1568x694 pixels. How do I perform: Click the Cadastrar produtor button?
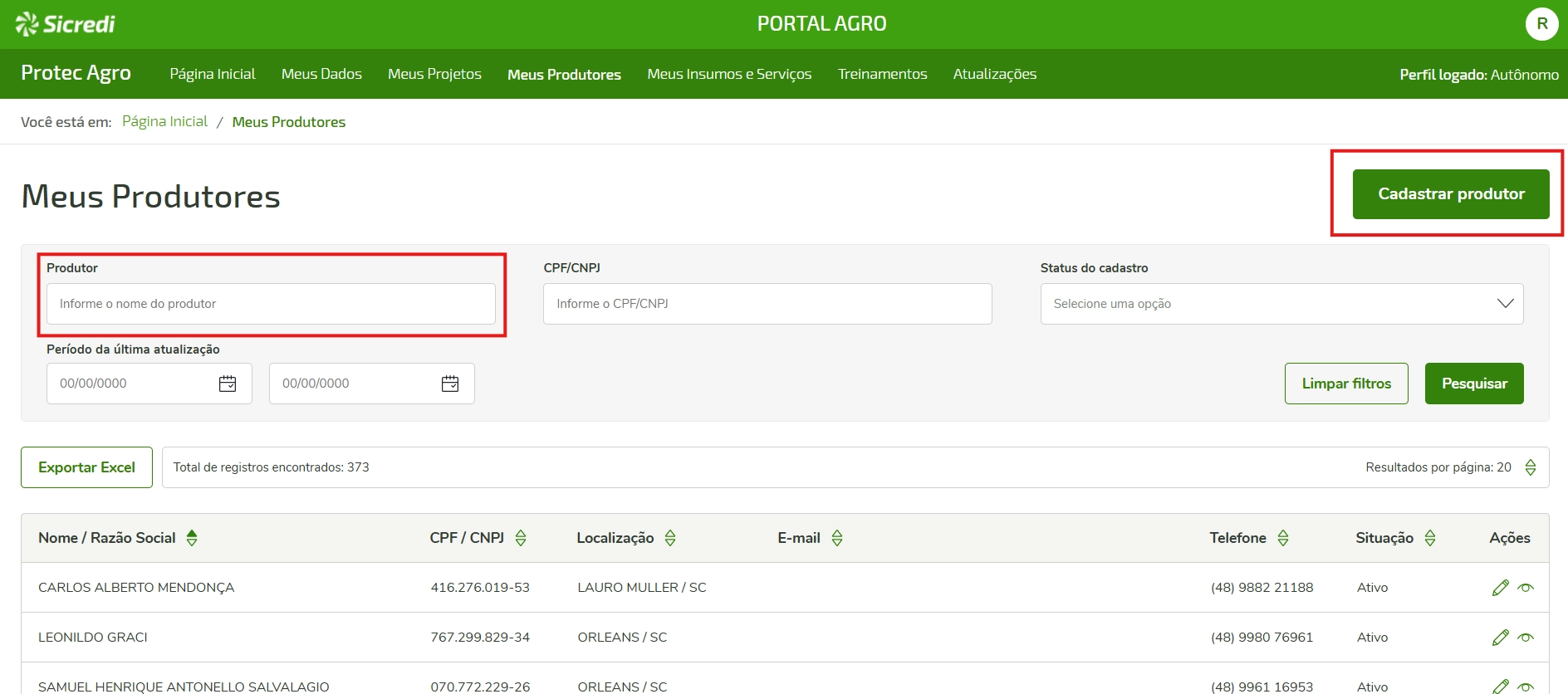tap(1450, 194)
